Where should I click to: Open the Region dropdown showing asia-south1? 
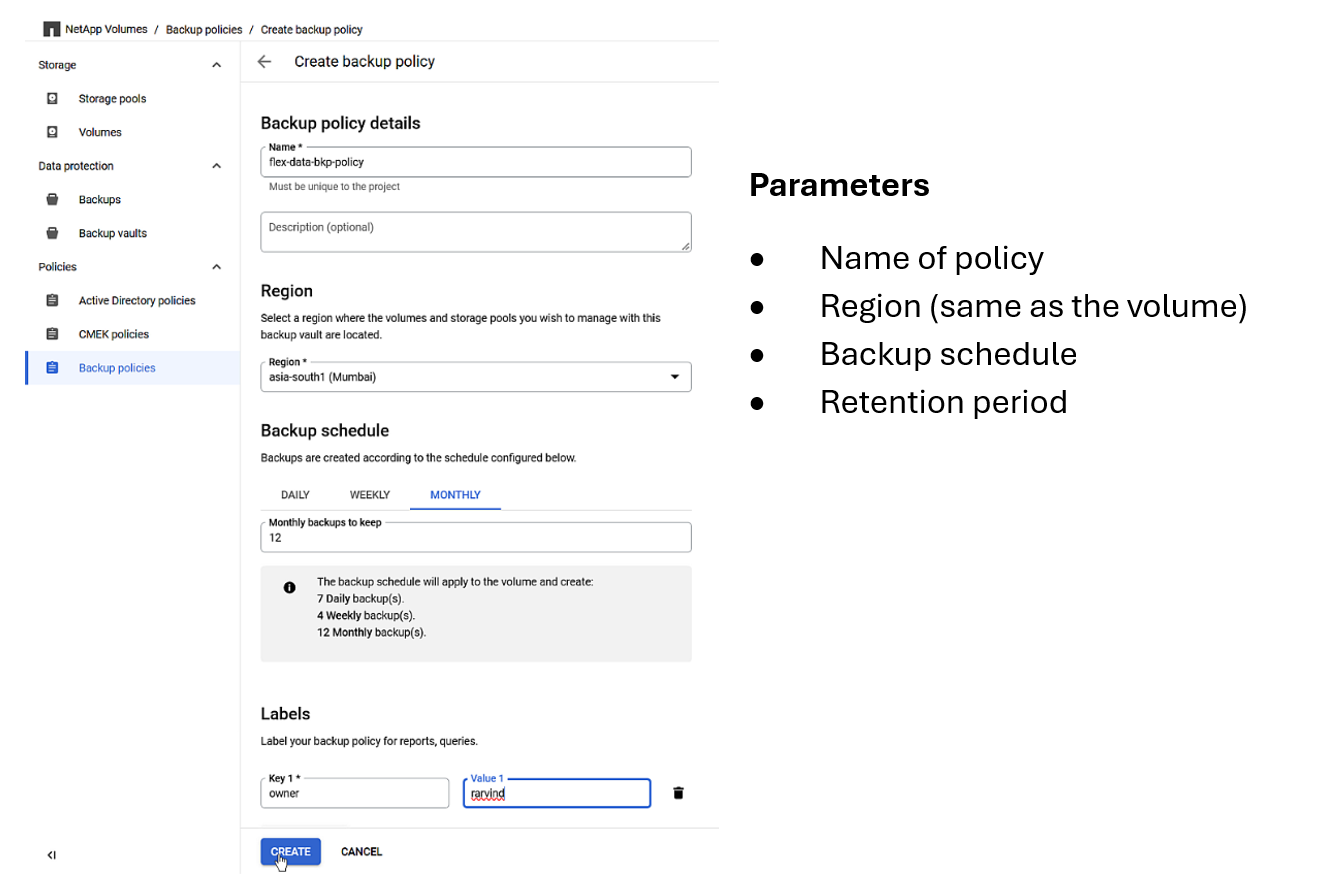tap(475, 377)
